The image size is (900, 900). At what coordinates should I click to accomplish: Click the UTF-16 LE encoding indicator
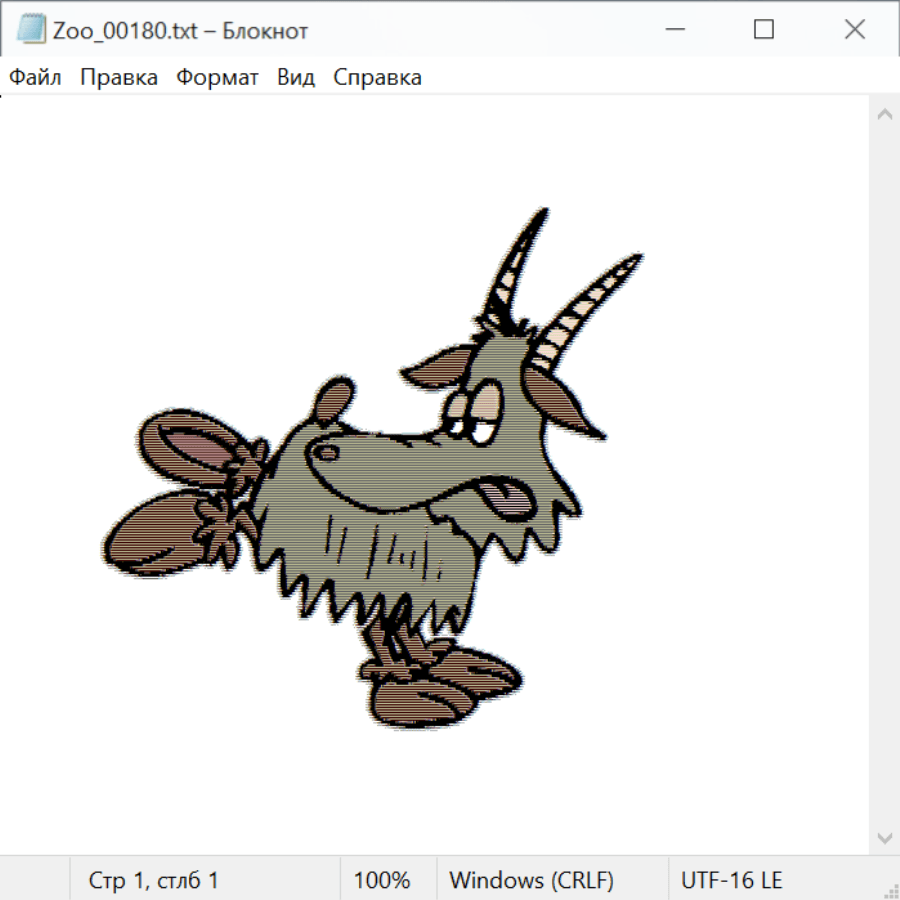[x=731, y=880]
